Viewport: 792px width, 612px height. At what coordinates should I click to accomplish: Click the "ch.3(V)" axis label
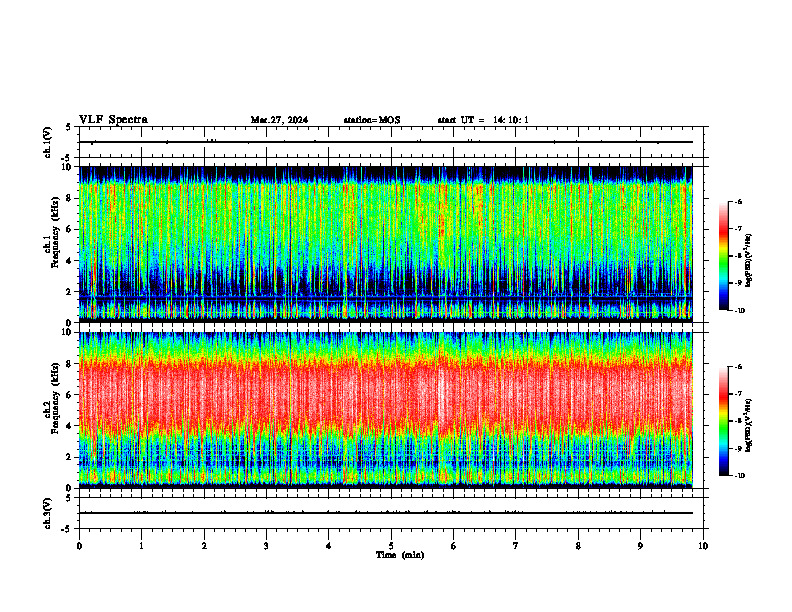48,513
